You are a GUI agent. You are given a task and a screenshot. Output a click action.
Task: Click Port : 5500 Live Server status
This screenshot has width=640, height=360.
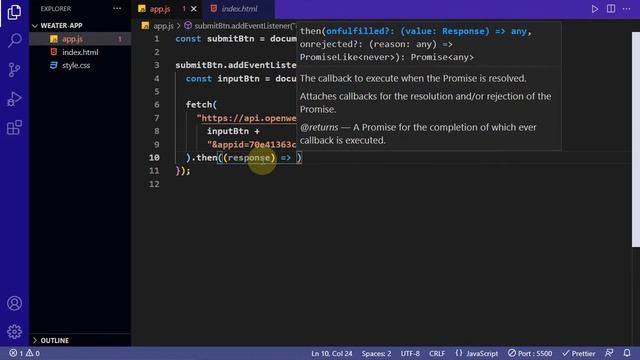coord(530,353)
